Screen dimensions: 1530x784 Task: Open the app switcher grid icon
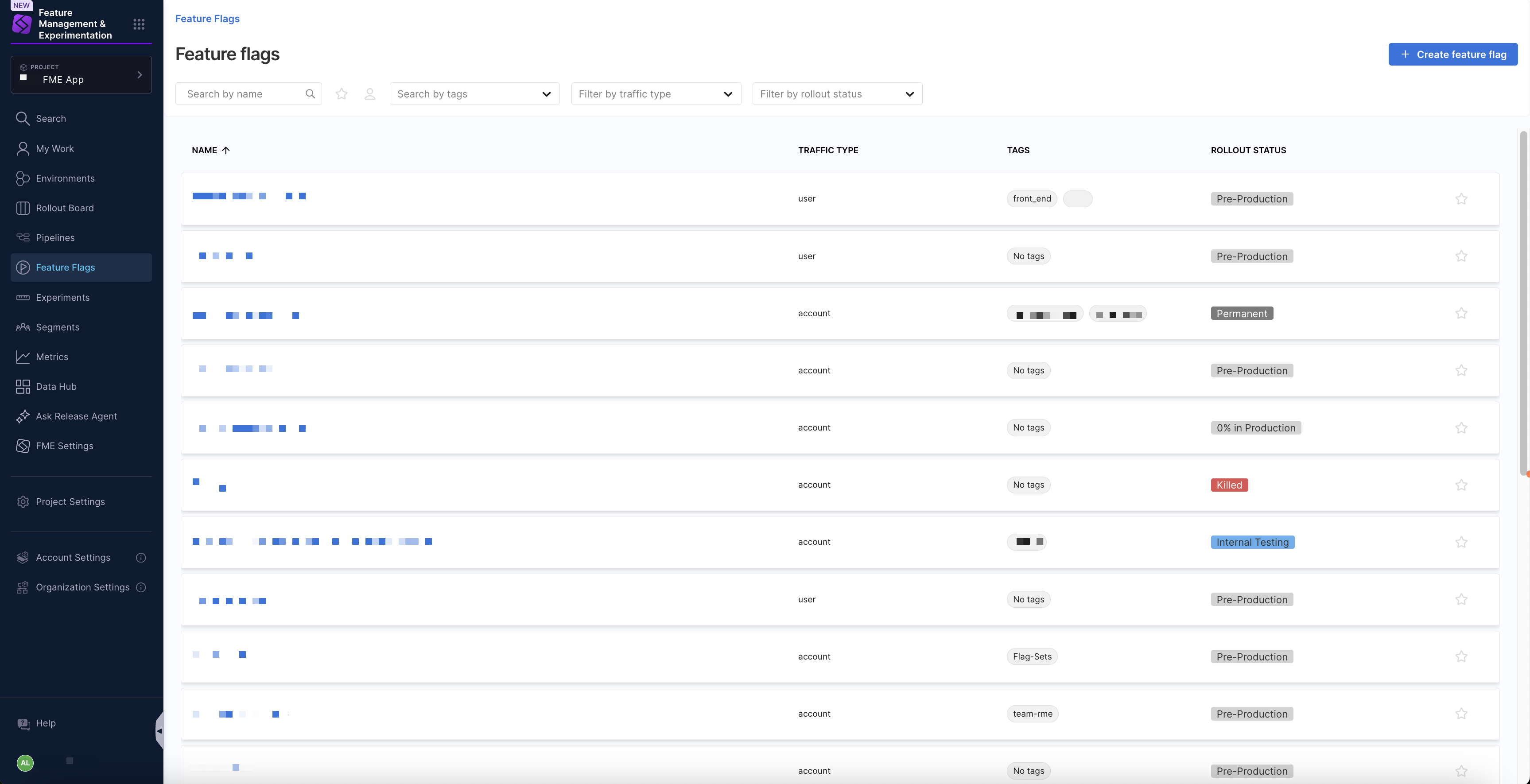[139, 24]
